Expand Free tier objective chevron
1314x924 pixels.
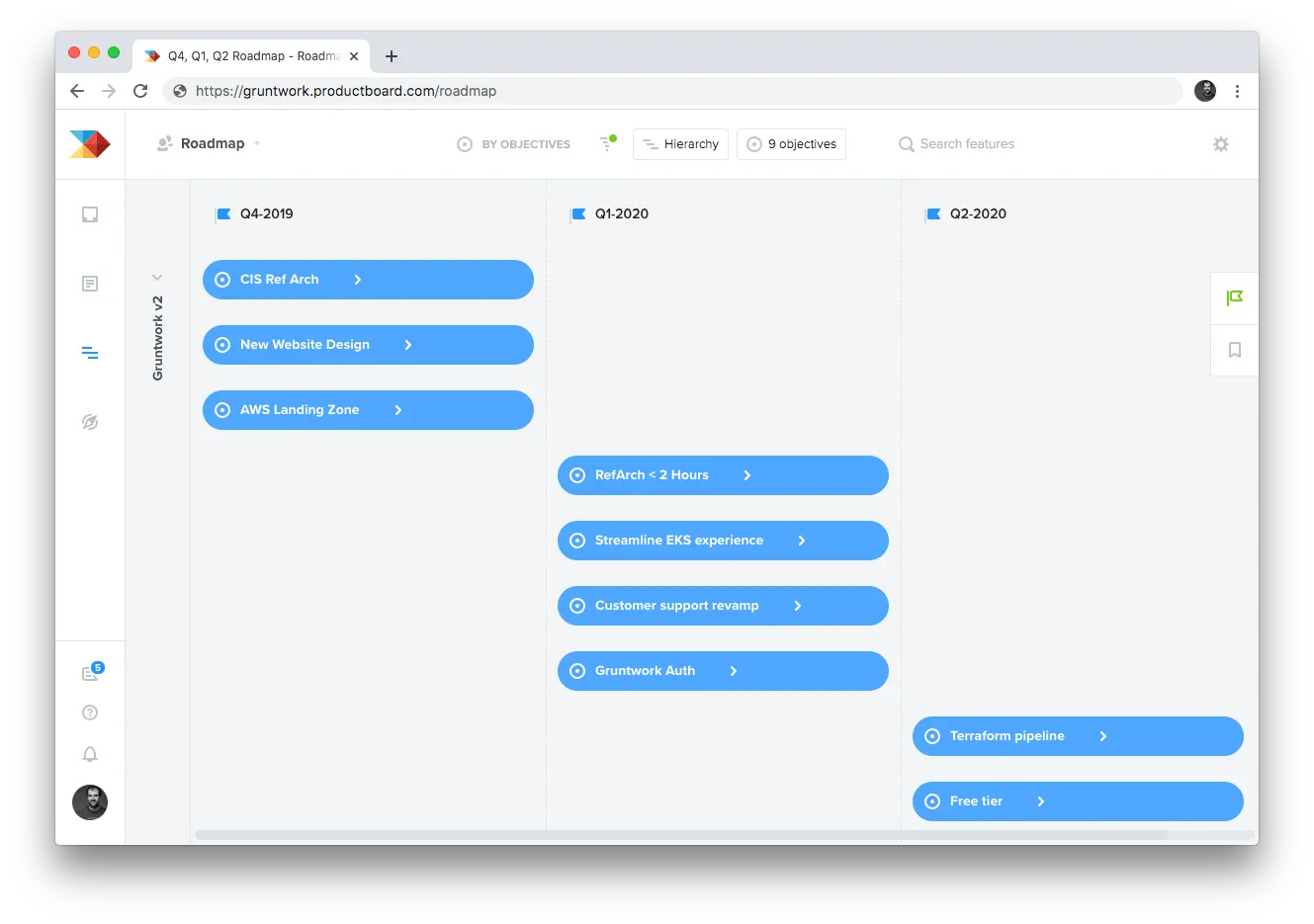click(x=1041, y=801)
